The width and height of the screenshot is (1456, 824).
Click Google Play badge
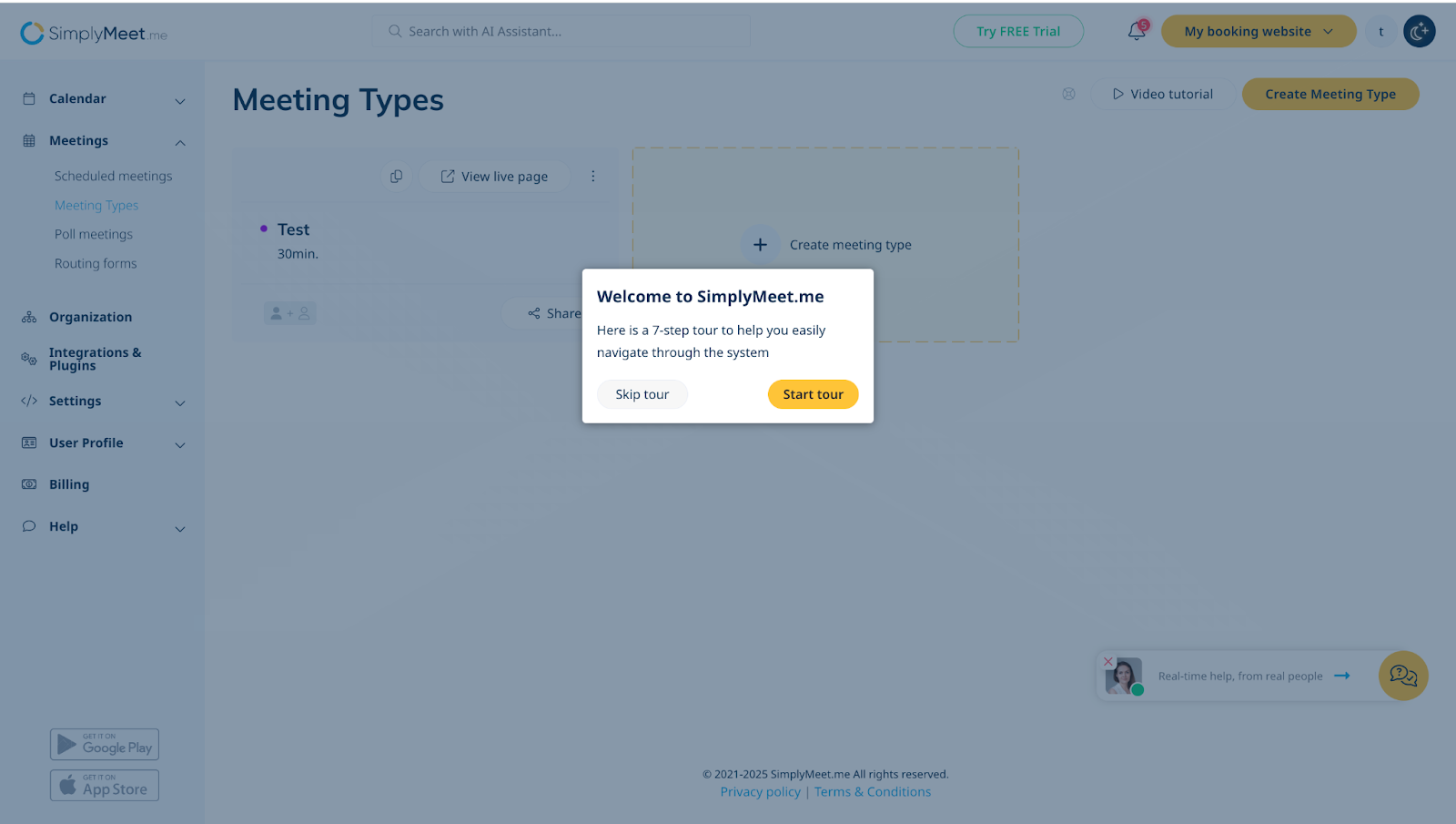pyautogui.click(x=105, y=744)
